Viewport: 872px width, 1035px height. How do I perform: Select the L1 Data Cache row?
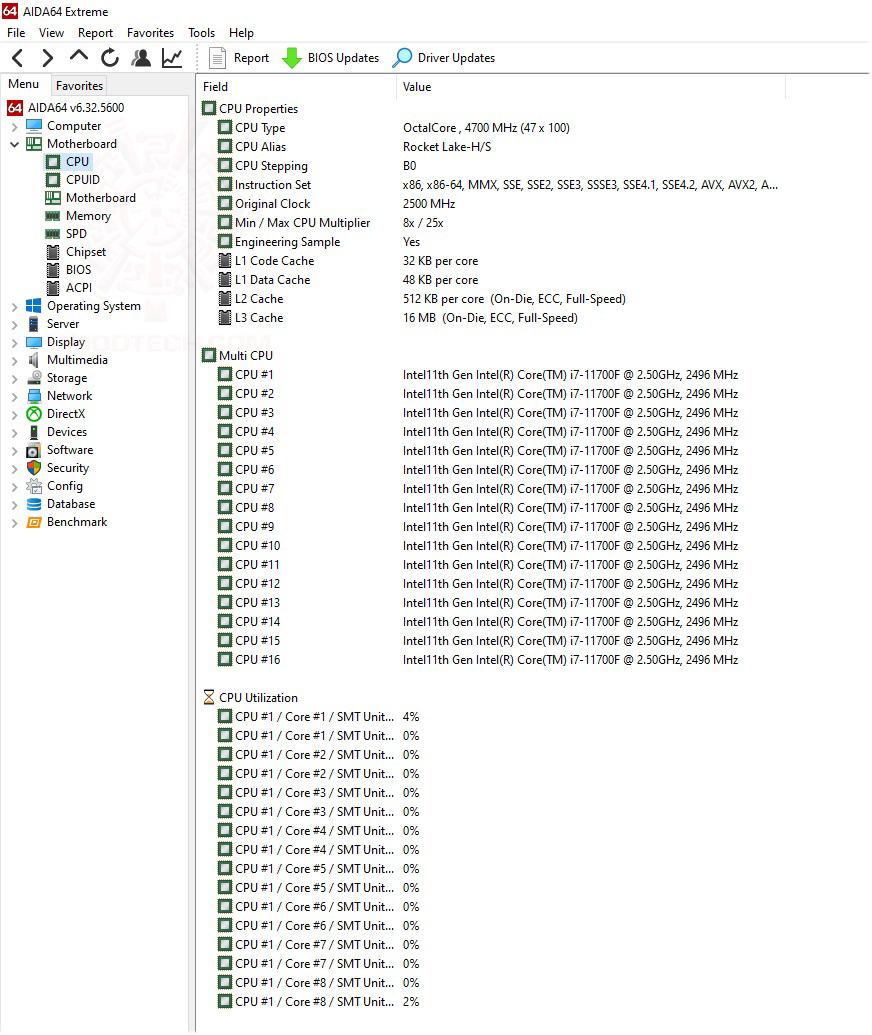491,280
